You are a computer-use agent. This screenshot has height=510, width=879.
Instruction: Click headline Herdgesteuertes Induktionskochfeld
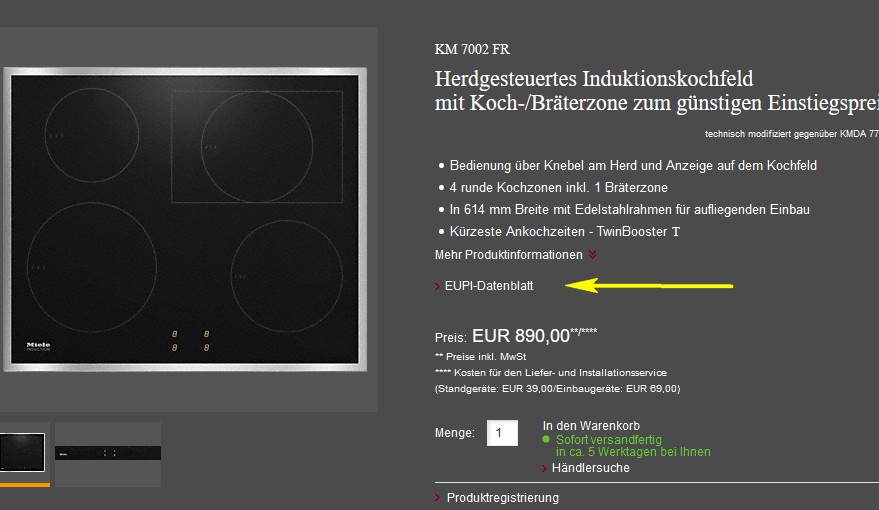point(594,78)
